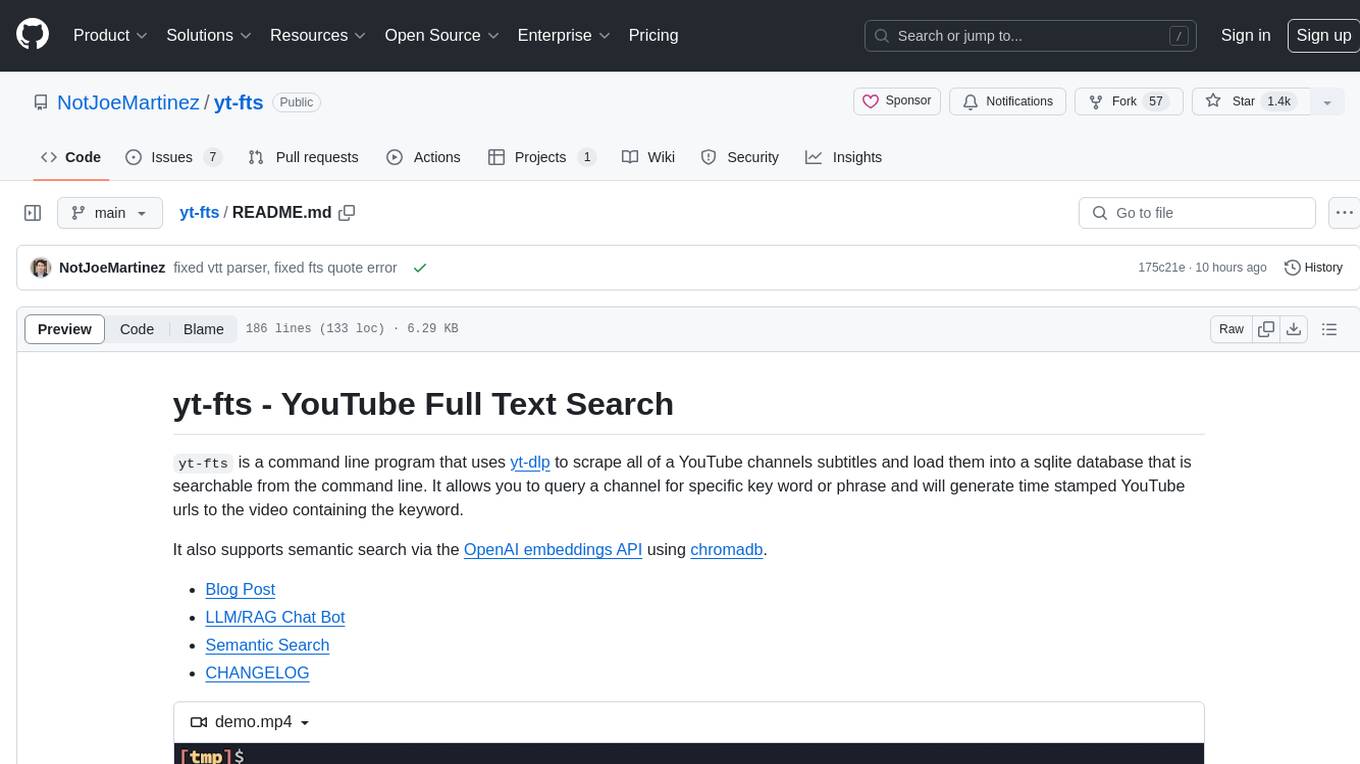Open the yt-fts repository title link
The height and width of the screenshot is (764, 1360).
click(x=238, y=102)
